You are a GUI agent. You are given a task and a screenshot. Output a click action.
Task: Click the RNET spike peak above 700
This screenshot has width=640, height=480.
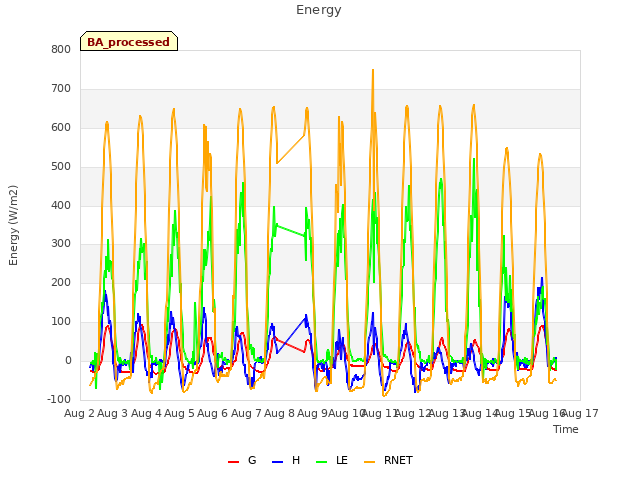click(x=373, y=71)
